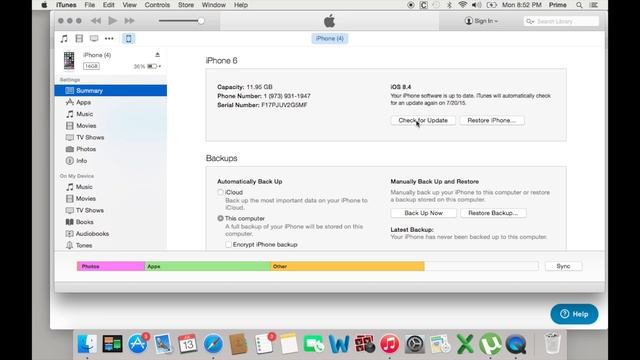Select the iPhone device button in toolbar

129,38
